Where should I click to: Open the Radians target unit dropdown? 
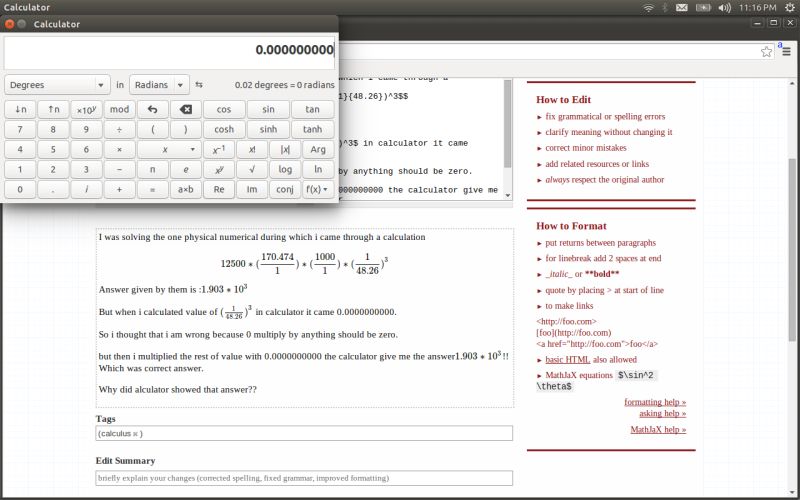159,85
